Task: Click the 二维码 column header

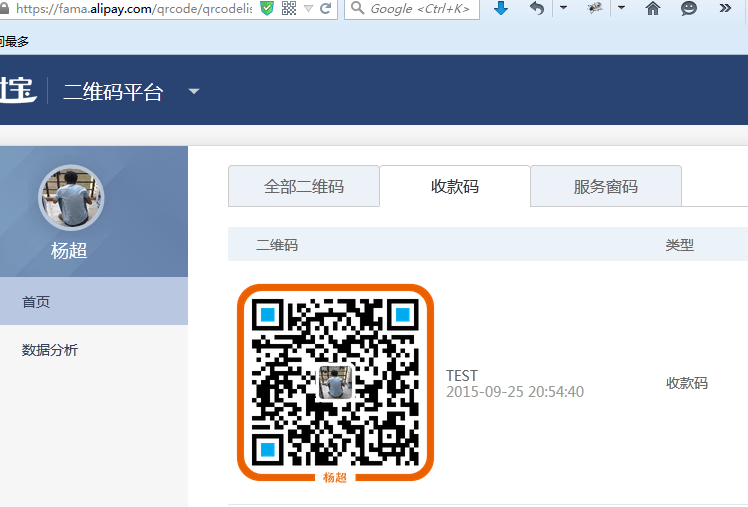Action: pyautogui.click(x=277, y=245)
